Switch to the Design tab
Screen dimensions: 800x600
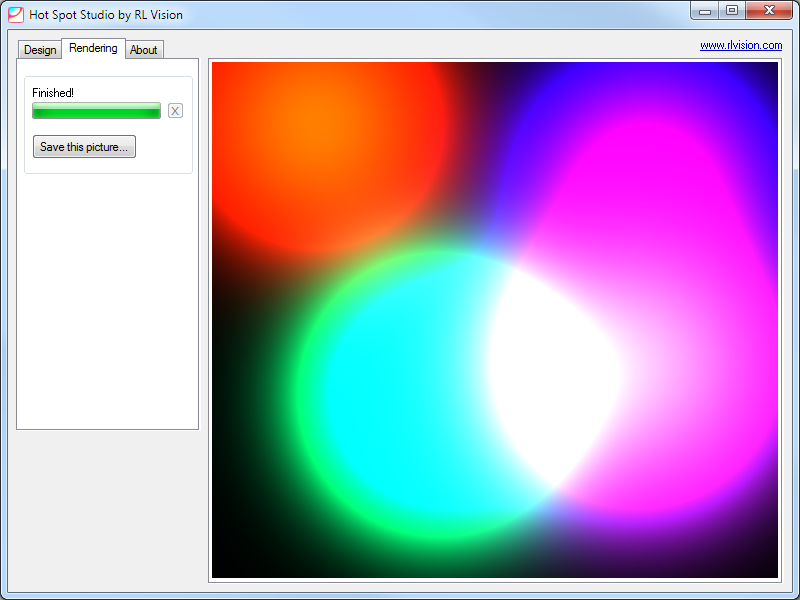tap(40, 50)
